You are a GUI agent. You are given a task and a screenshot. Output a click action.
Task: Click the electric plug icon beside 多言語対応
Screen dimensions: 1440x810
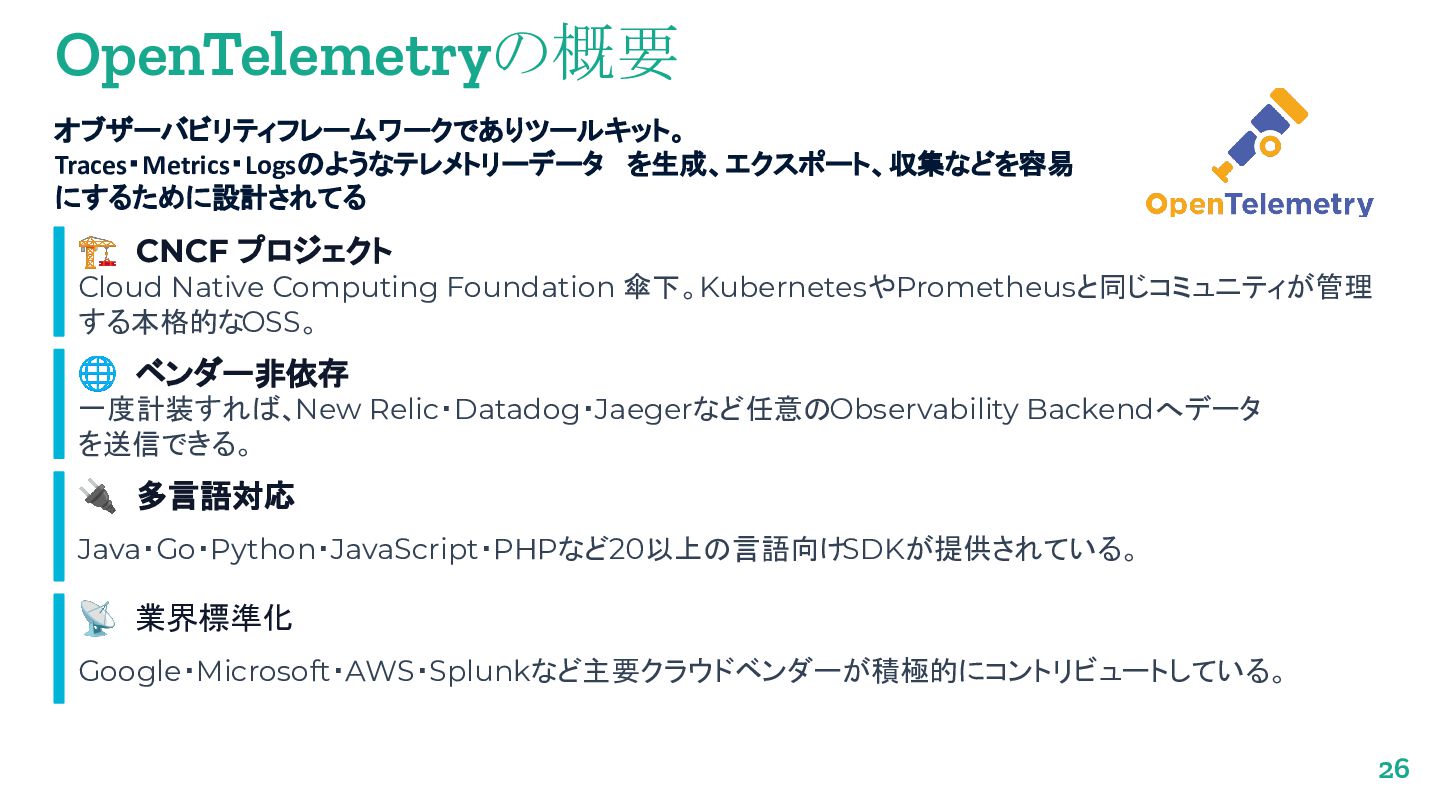tap(97, 496)
